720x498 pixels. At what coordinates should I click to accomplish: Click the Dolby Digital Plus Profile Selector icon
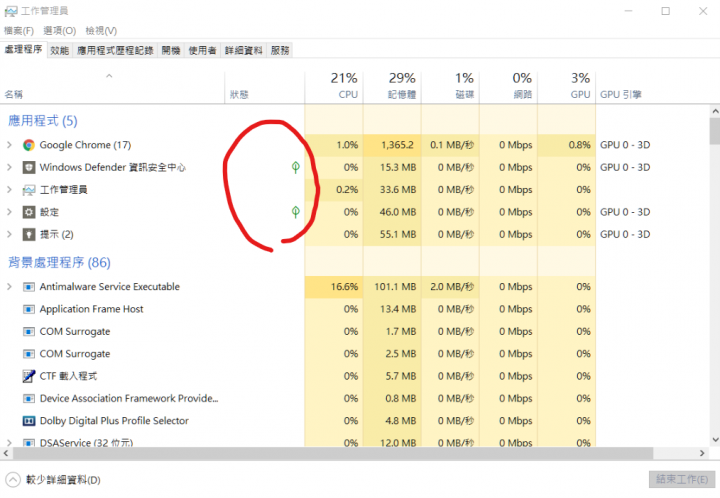pyautogui.click(x=29, y=421)
